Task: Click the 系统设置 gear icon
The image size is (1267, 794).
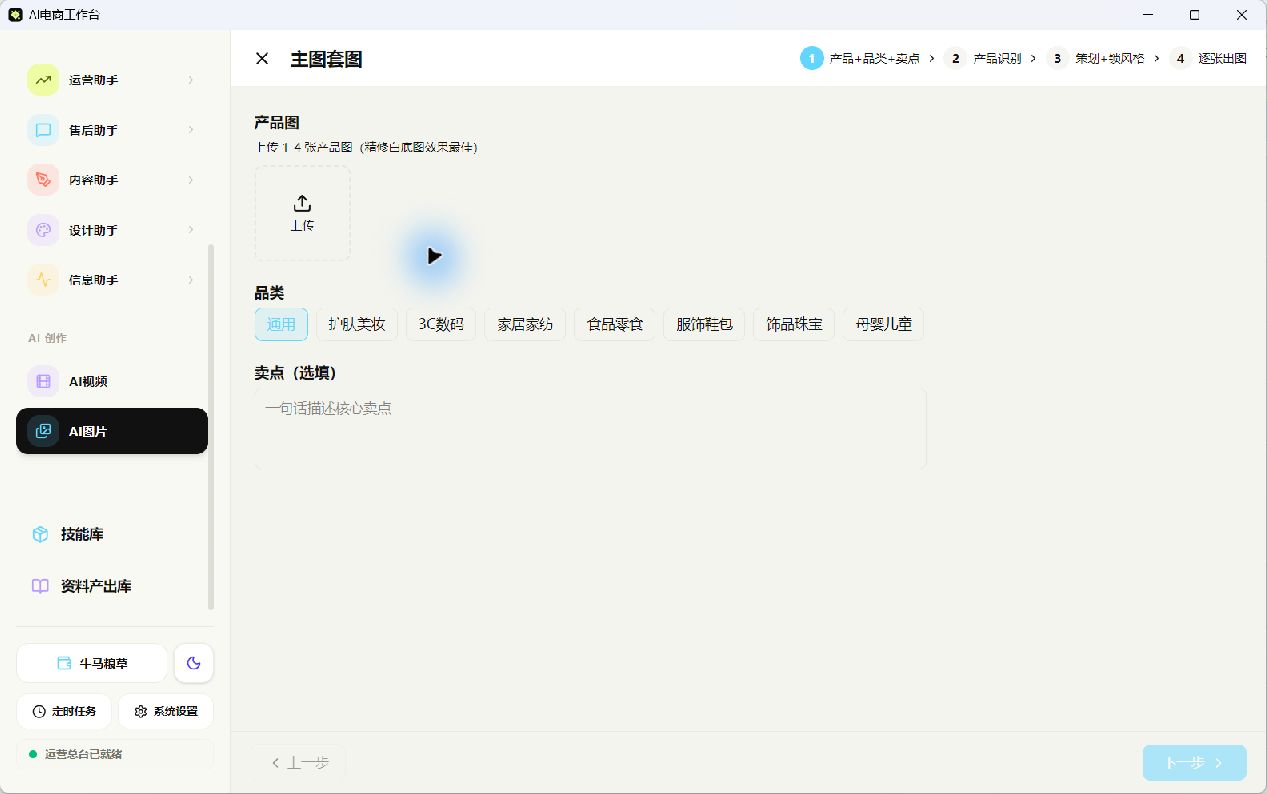Action: pos(141,711)
